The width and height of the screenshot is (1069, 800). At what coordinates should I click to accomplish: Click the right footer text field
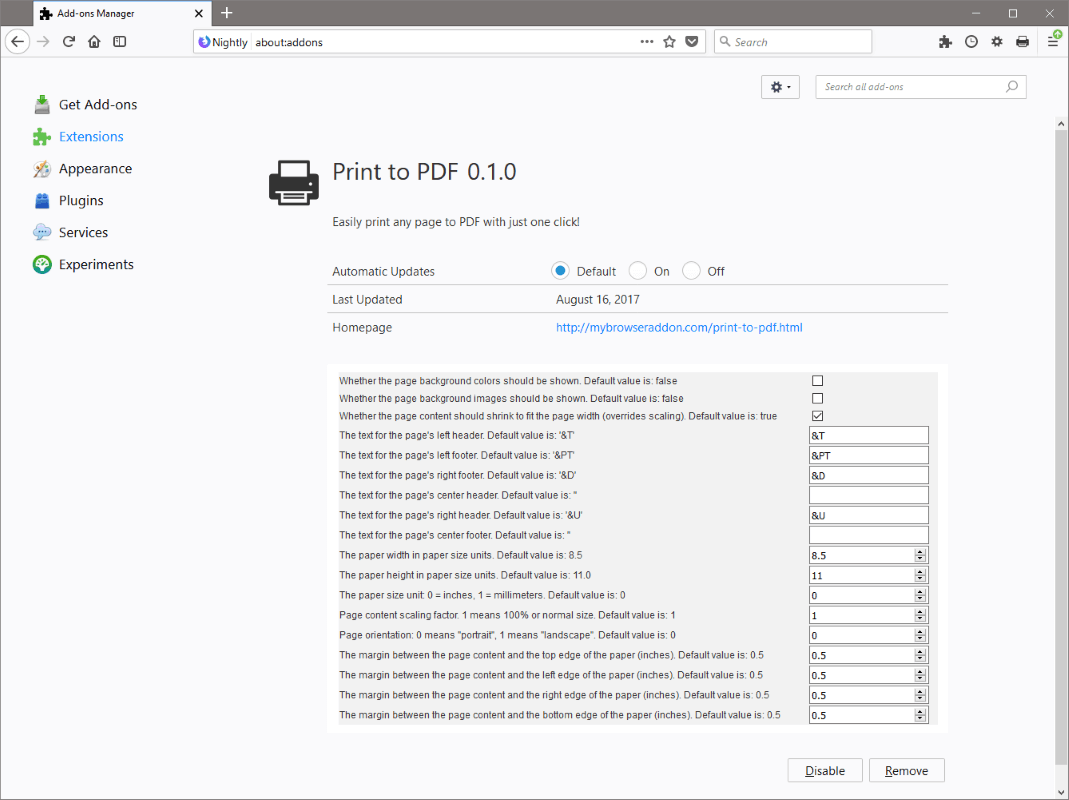(869, 475)
